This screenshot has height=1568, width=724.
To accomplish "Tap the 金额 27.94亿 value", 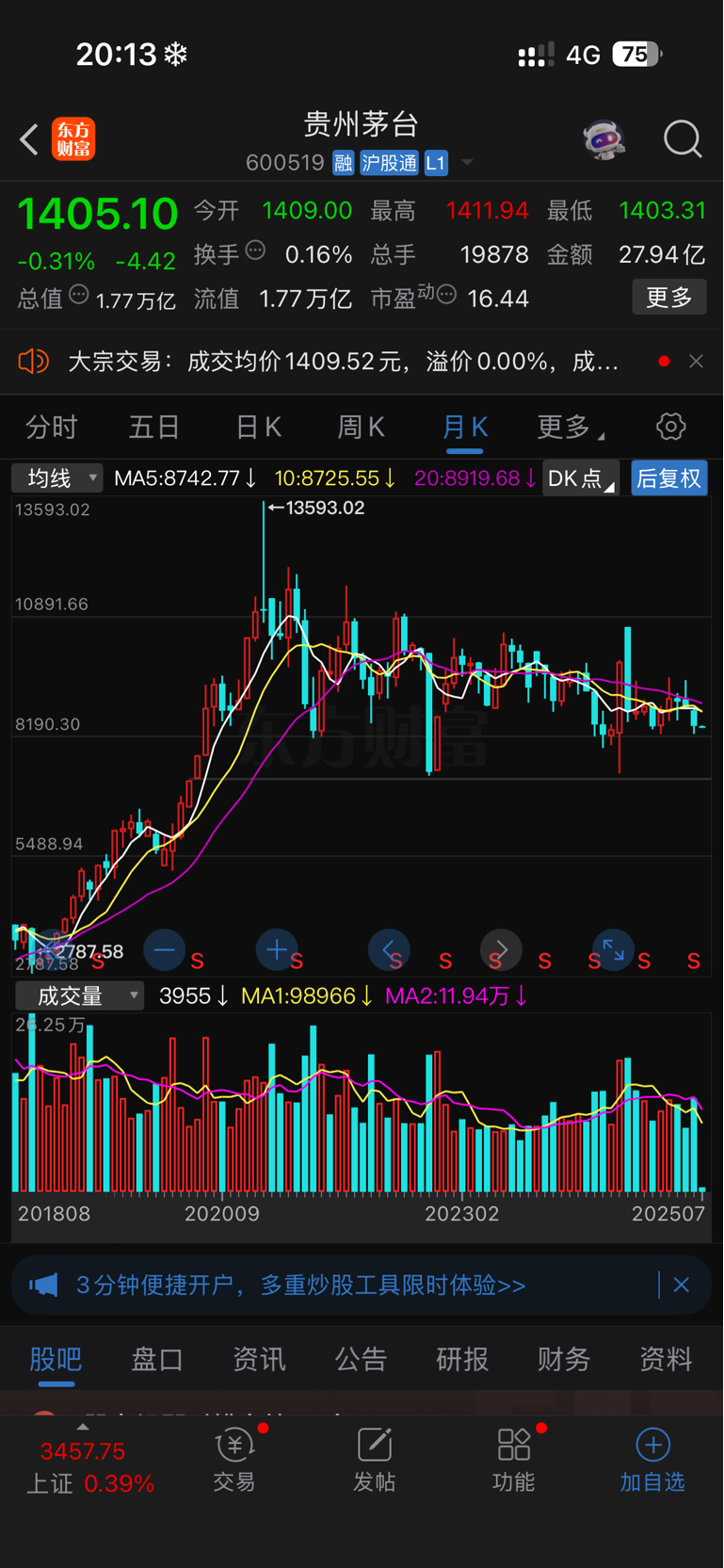I will coord(662,254).
